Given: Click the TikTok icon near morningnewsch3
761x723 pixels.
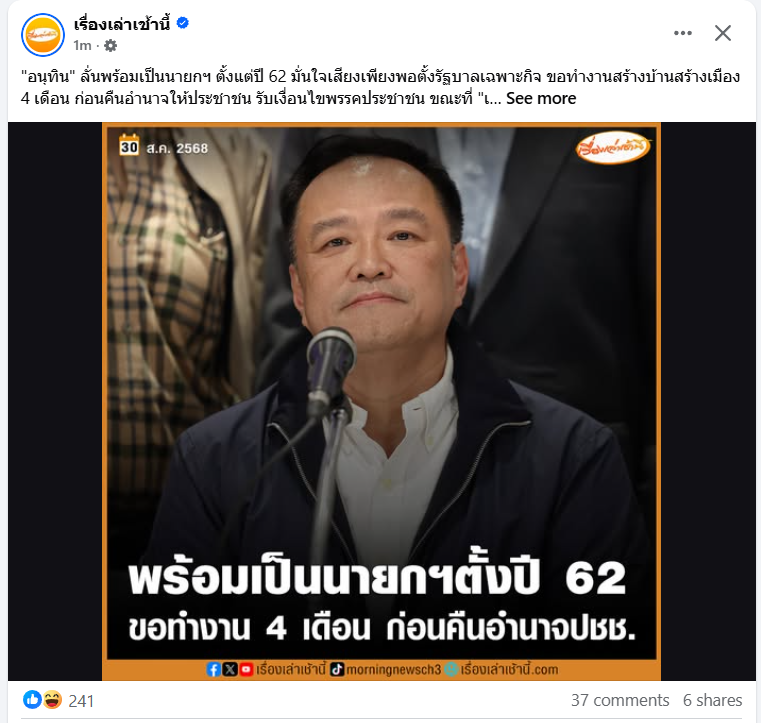Looking at the screenshot, I should tap(337, 670).
